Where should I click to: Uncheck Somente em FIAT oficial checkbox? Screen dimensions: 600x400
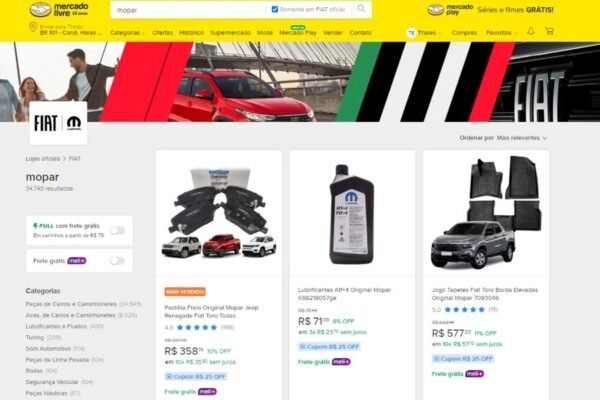click(x=275, y=9)
